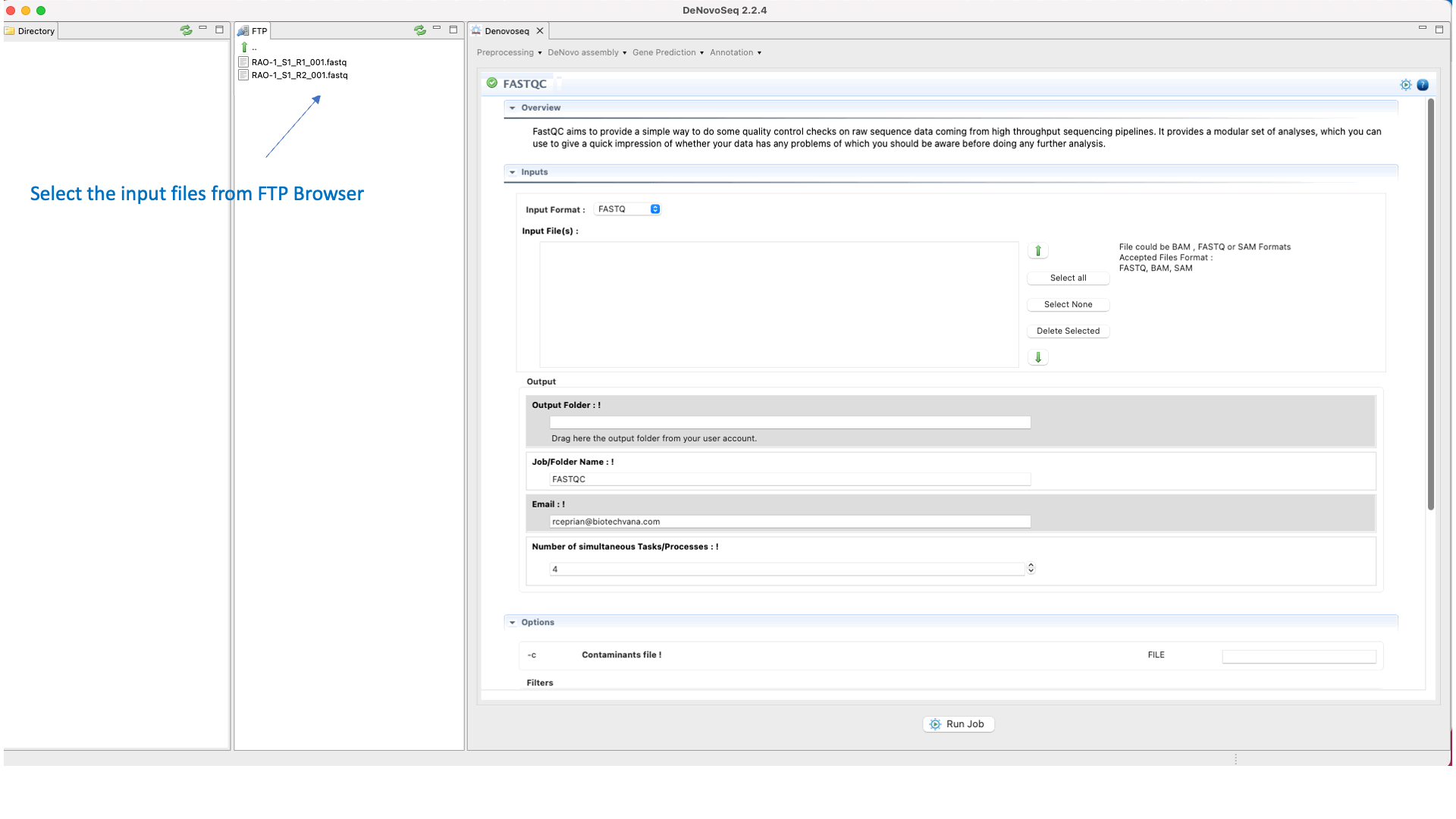The image size is (1456, 819).
Task: Collapse the Inputs section
Action: tap(513, 172)
